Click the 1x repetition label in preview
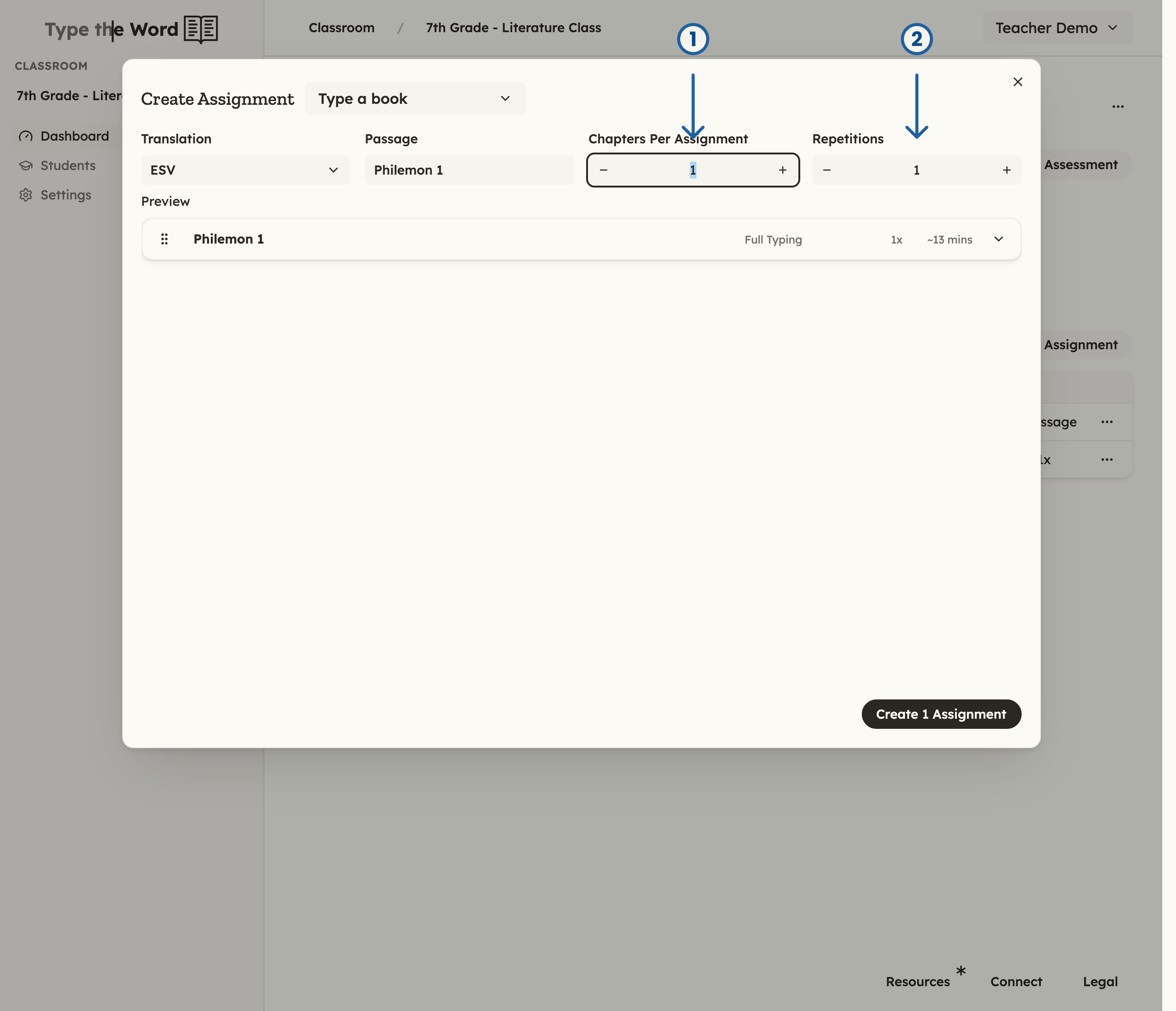This screenshot has height=1011, width=1176. [896, 239]
